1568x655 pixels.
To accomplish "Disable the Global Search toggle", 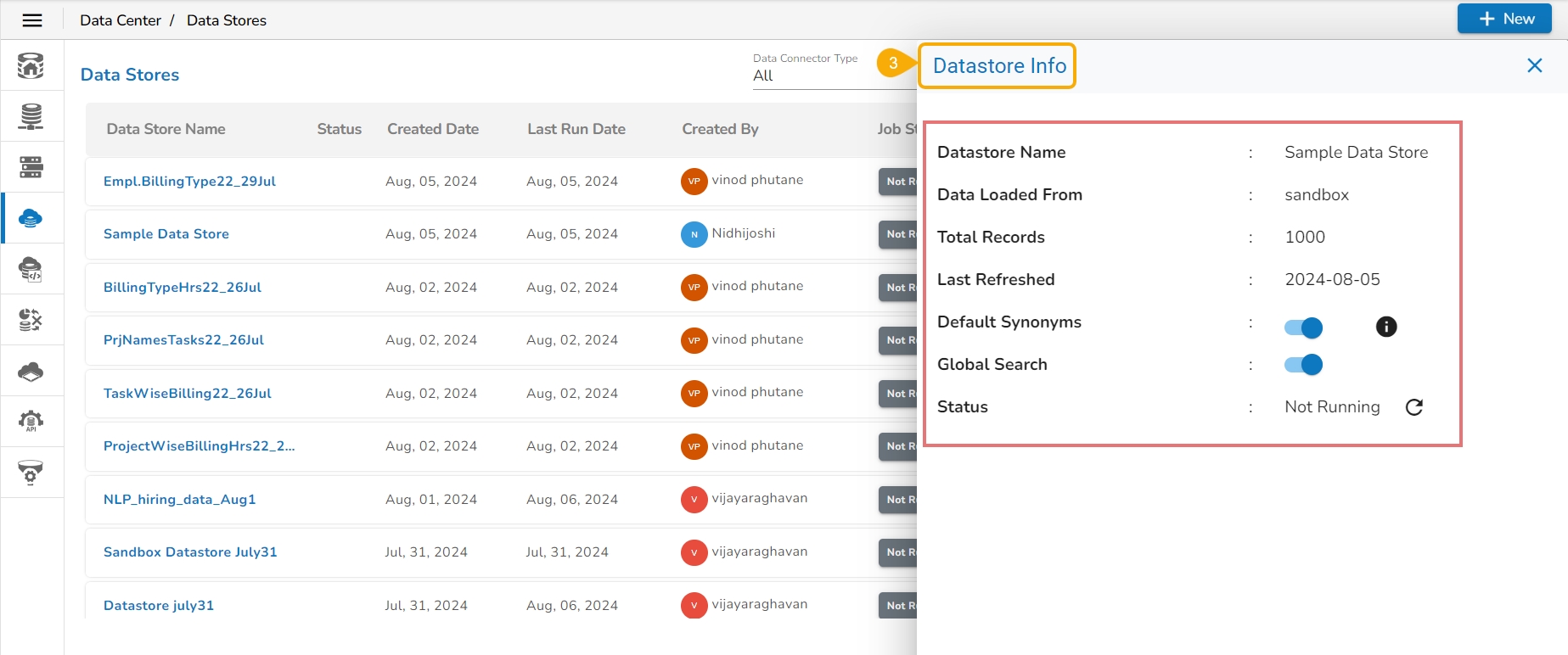I will (1303, 365).
